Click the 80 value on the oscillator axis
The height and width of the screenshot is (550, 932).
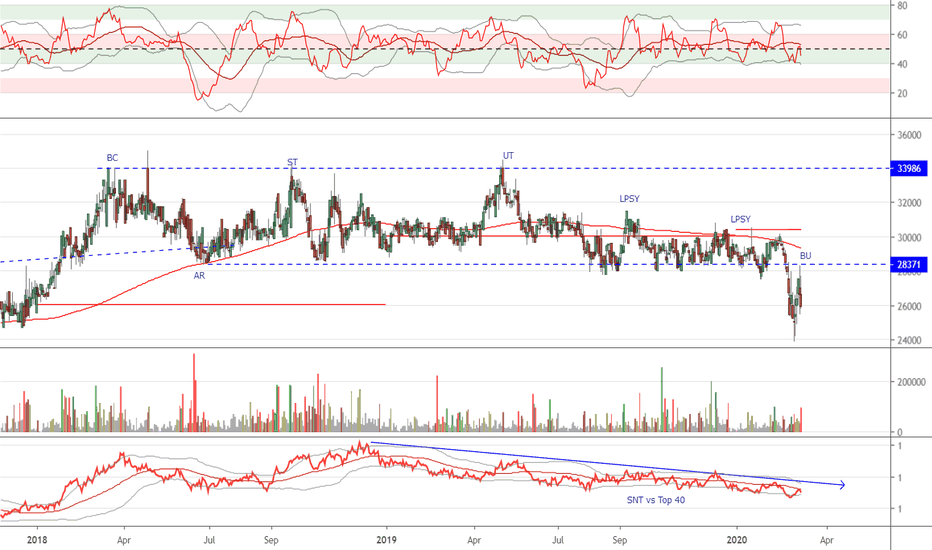(902, 5)
